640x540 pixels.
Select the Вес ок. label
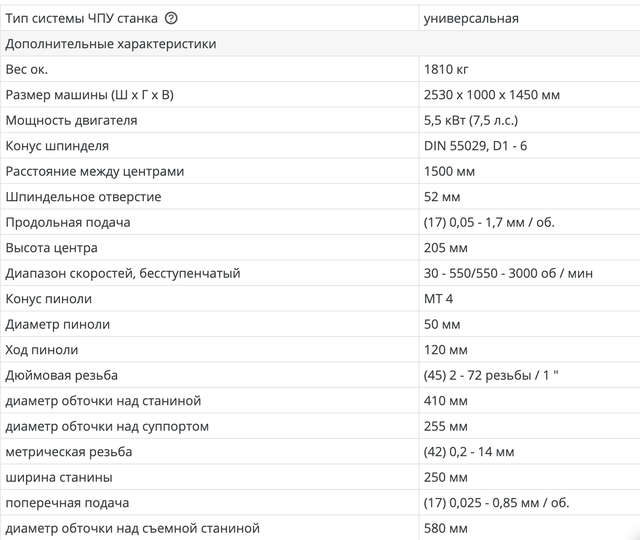27,69
